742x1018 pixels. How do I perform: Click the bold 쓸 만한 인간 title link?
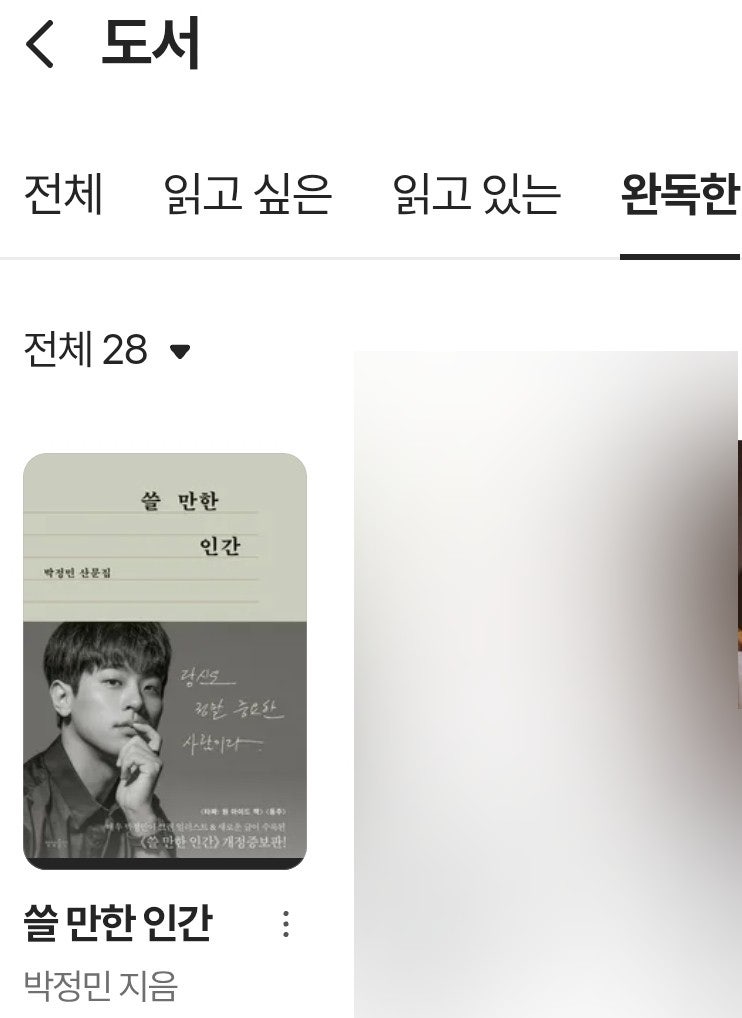point(117,923)
